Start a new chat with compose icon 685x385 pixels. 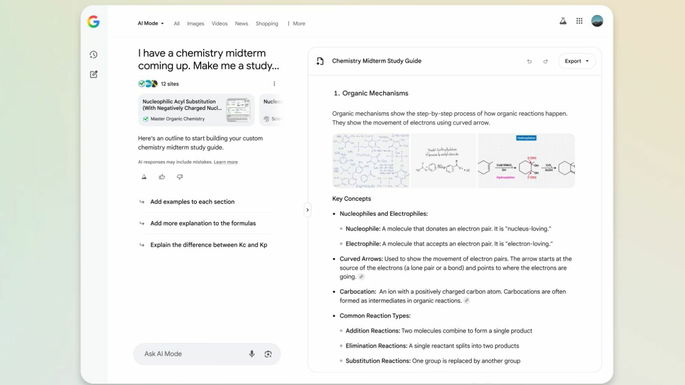click(93, 74)
